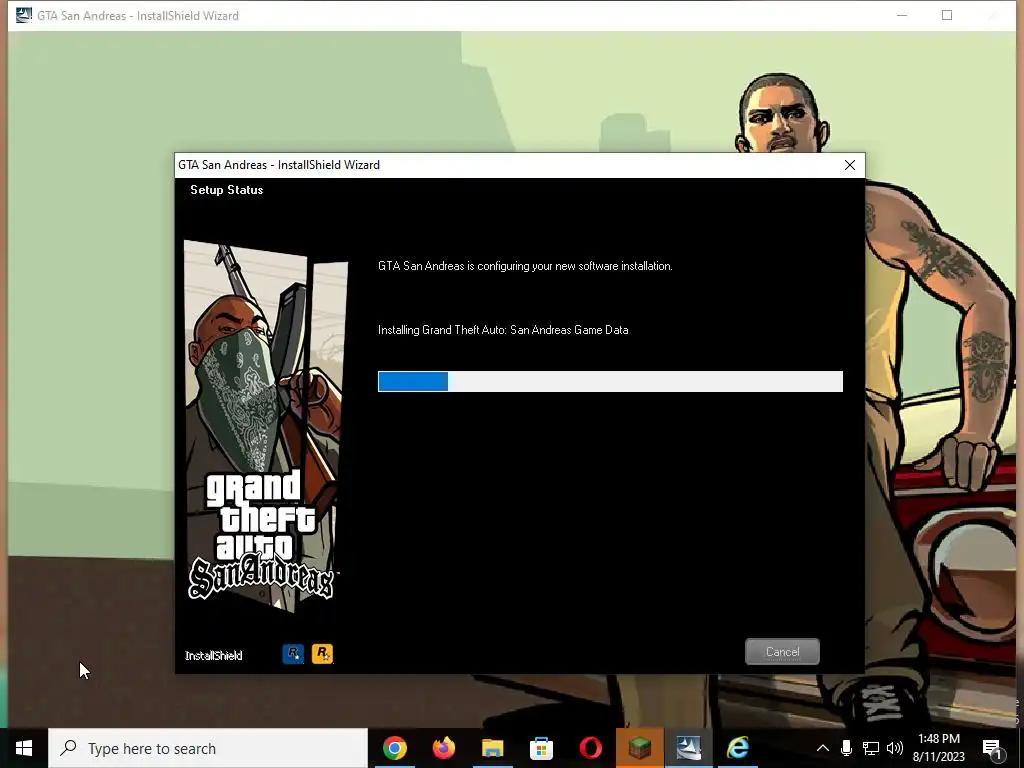Screen dimensions: 1024x768
Task: Select the InstallShield setup taskbar icon
Action: pos(688,748)
